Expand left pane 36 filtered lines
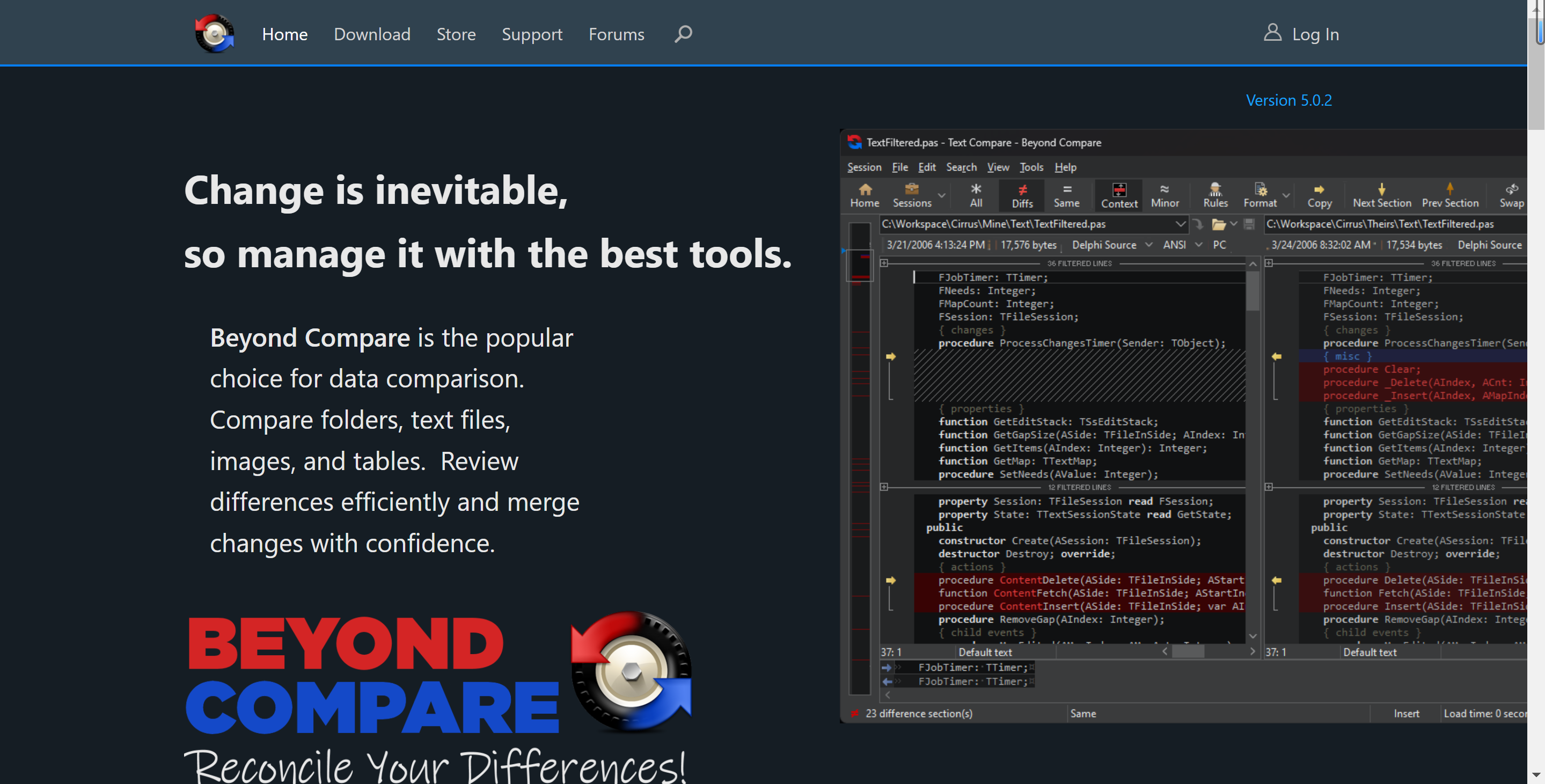1545x784 pixels. (884, 263)
